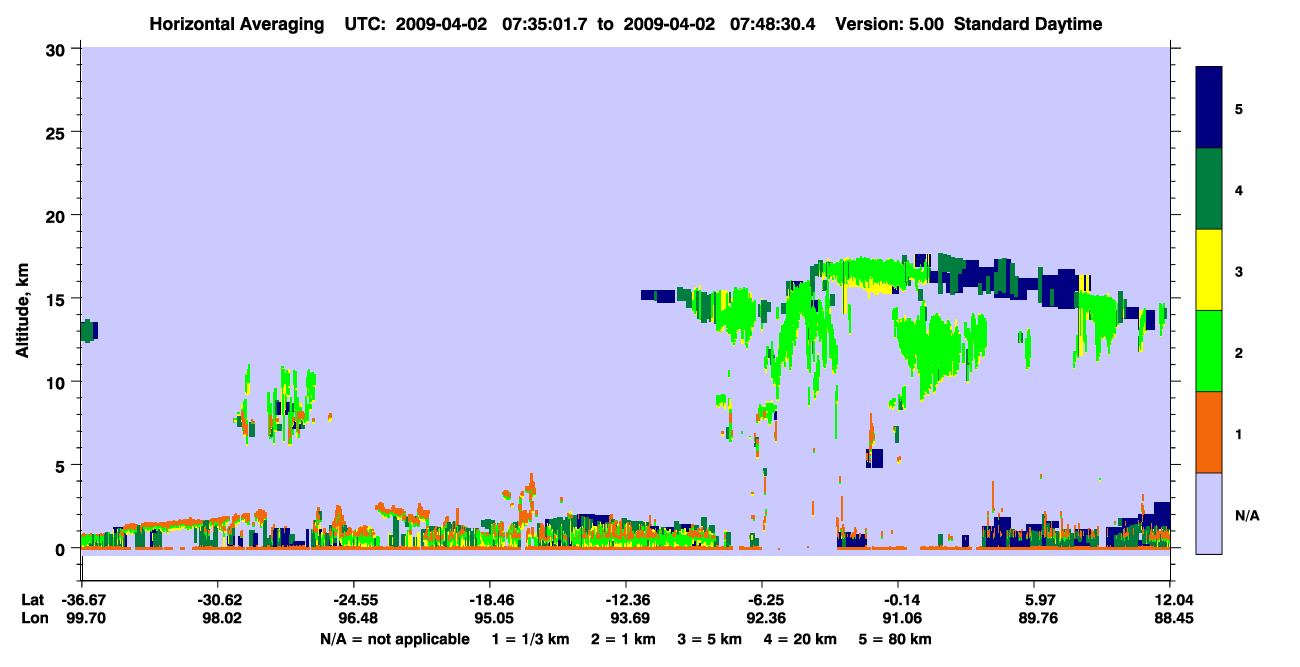Click the 'Standard Daytime' text
1300x667 pixels.
[1028, 24]
